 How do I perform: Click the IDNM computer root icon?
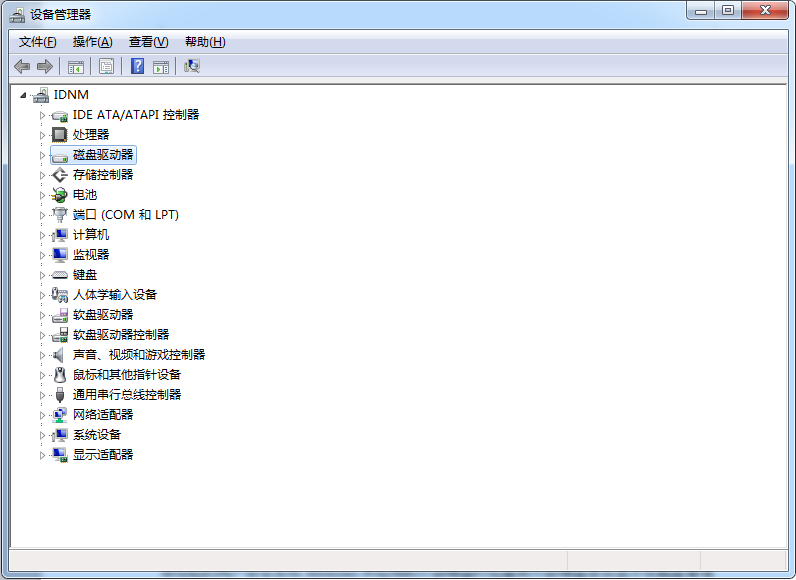coord(41,95)
